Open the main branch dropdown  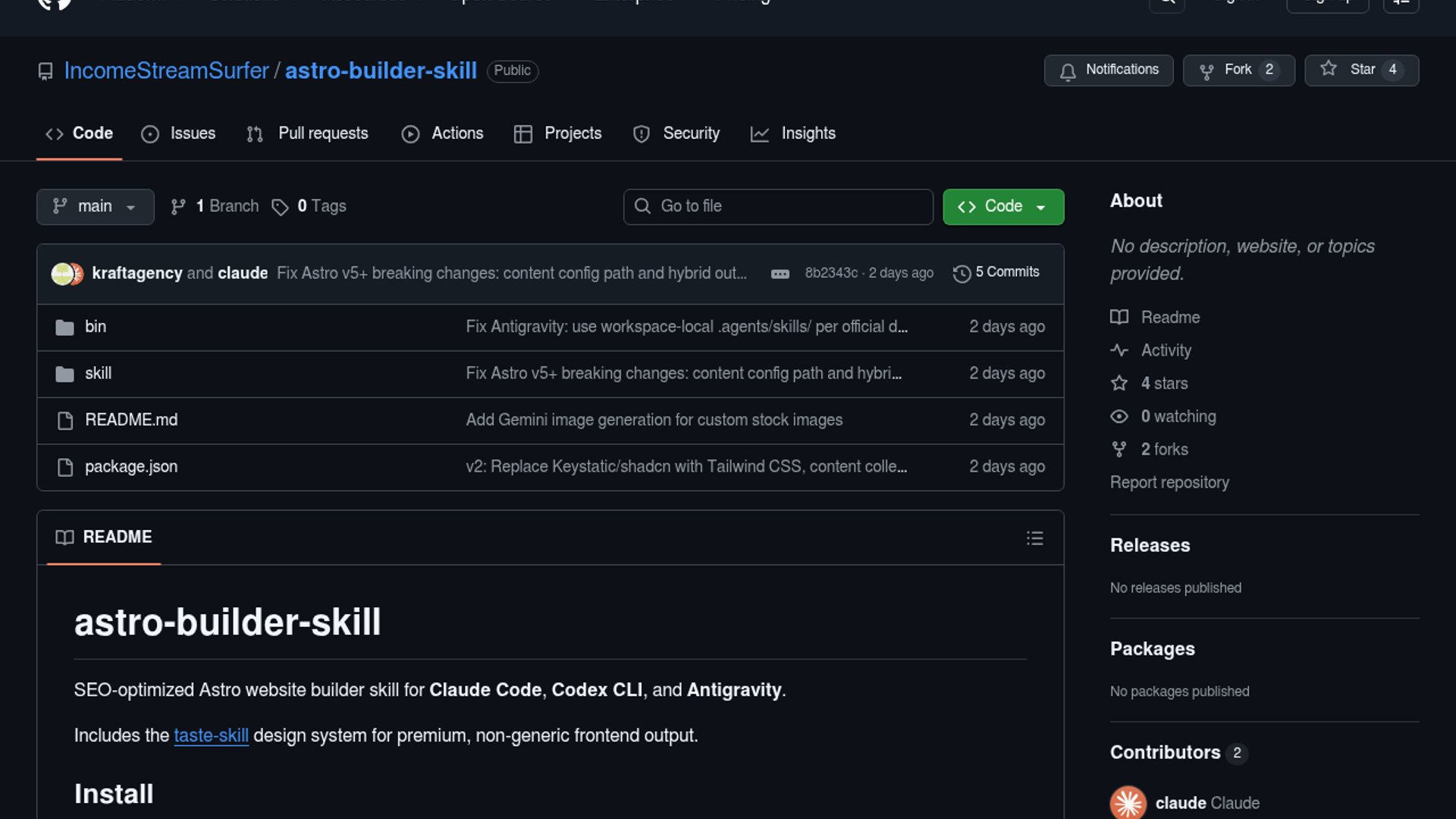(95, 207)
